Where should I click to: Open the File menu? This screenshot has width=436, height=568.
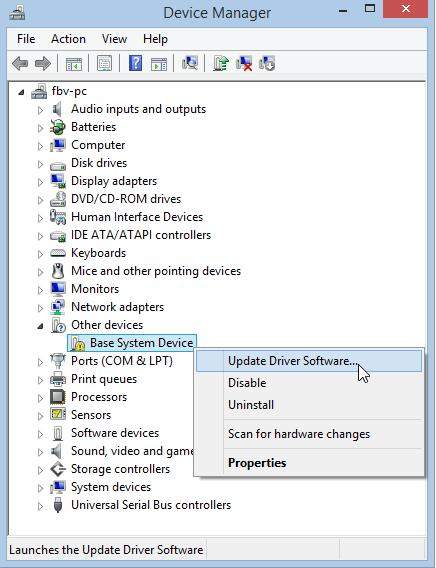pyautogui.click(x=26, y=39)
